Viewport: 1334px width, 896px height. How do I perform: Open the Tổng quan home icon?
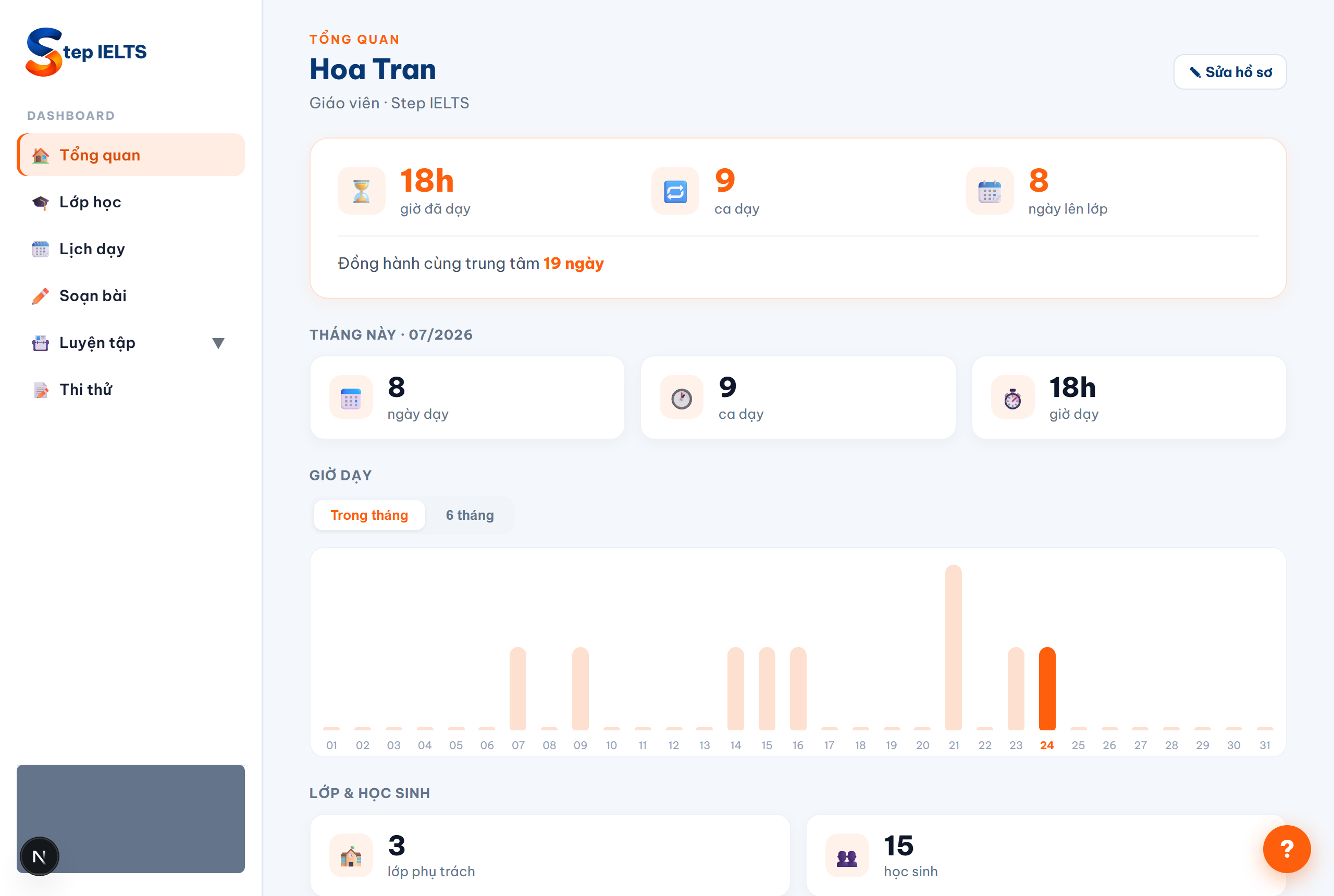point(41,155)
